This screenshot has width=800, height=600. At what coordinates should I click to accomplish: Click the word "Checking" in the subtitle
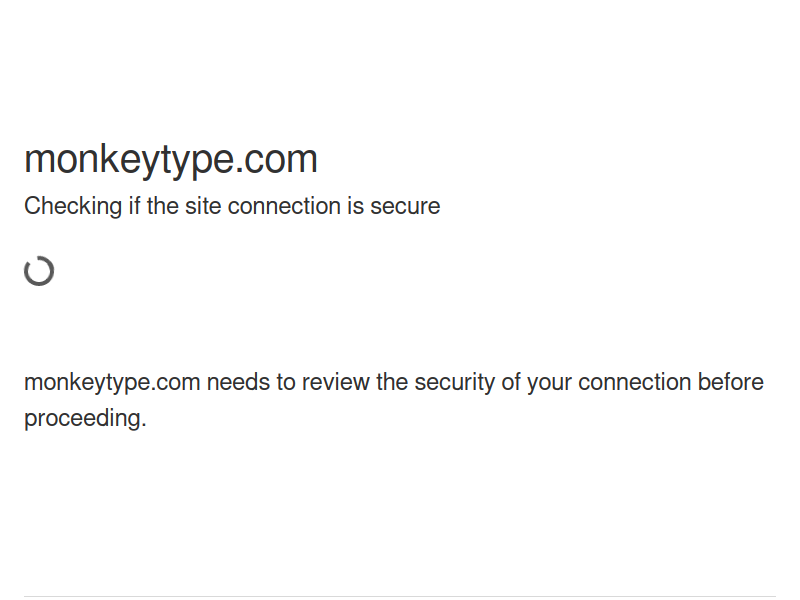click(x=72, y=207)
